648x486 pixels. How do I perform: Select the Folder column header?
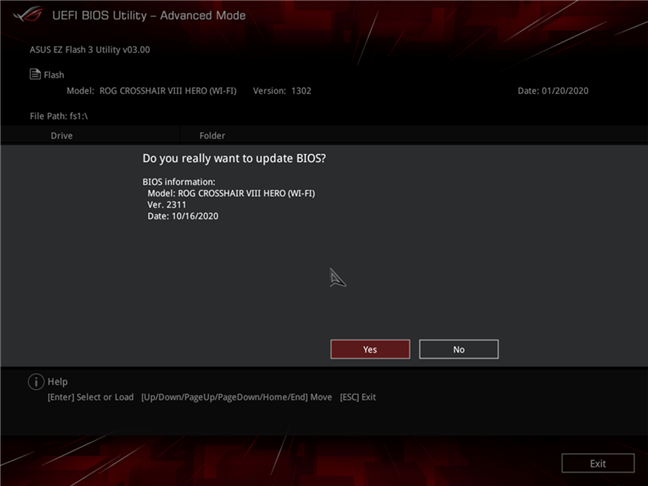click(x=212, y=136)
